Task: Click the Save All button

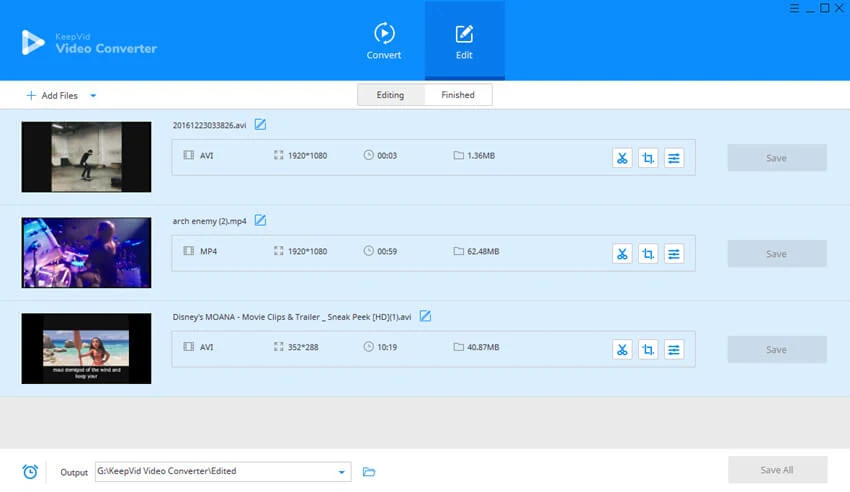Action: point(777,470)
